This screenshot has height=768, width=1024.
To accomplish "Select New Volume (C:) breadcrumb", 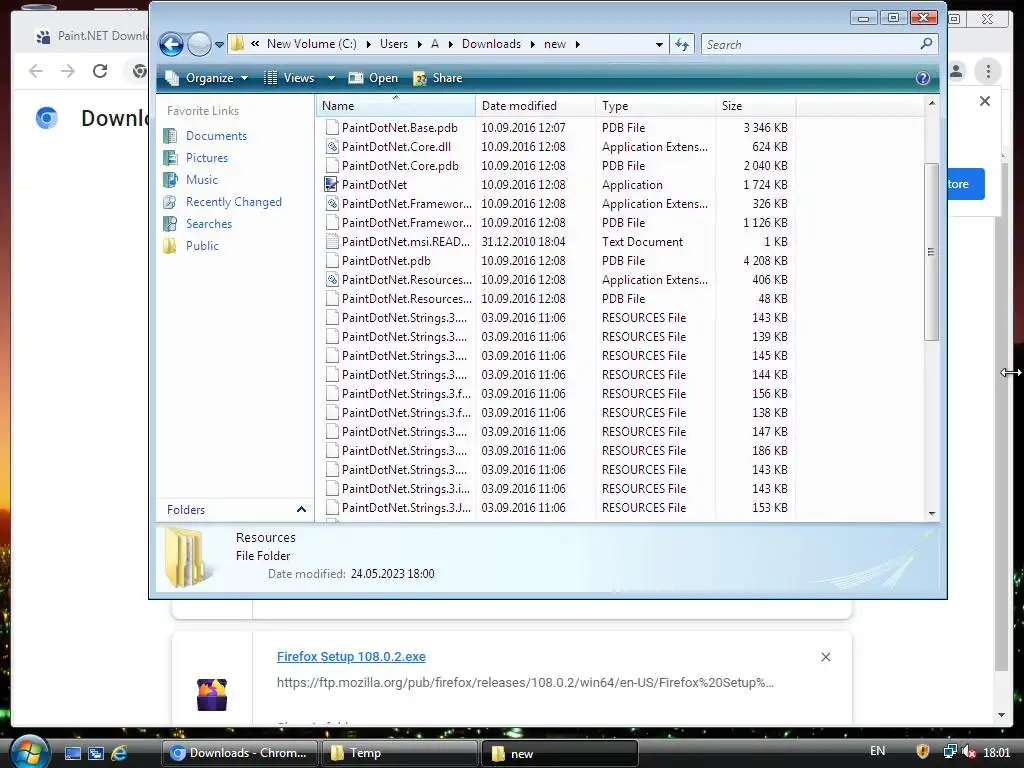I will (x=312, y=44).
